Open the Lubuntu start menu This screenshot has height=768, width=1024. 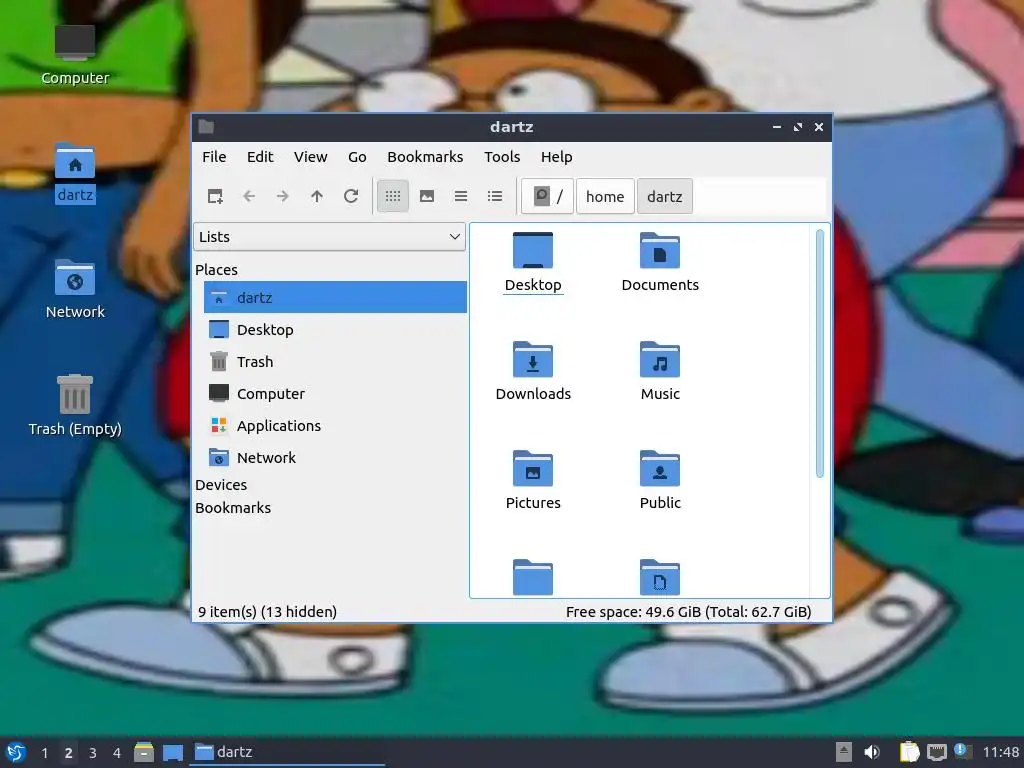[x=16, y=752]
